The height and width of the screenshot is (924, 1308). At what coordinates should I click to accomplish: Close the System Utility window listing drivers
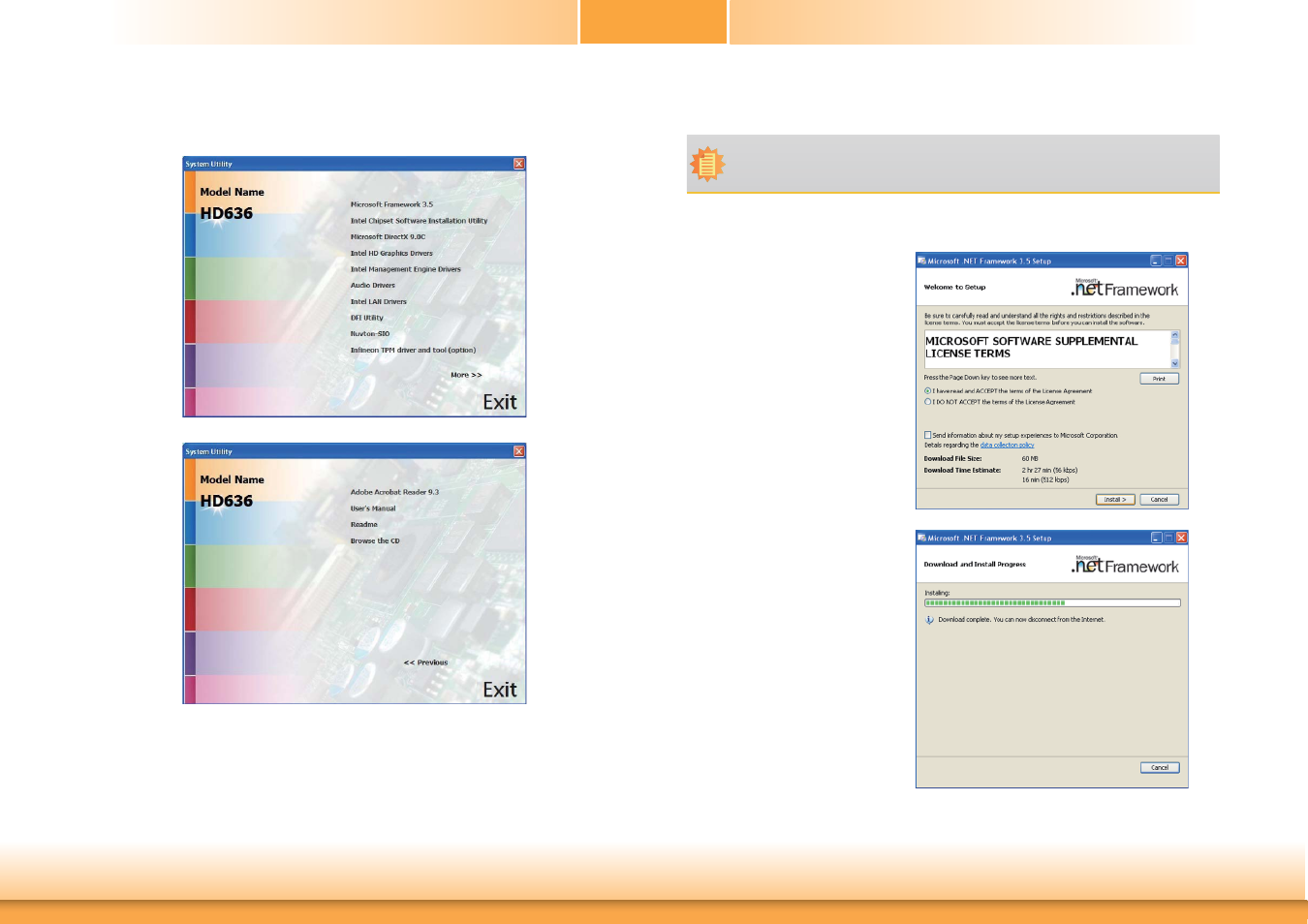[x=519, y=164]
